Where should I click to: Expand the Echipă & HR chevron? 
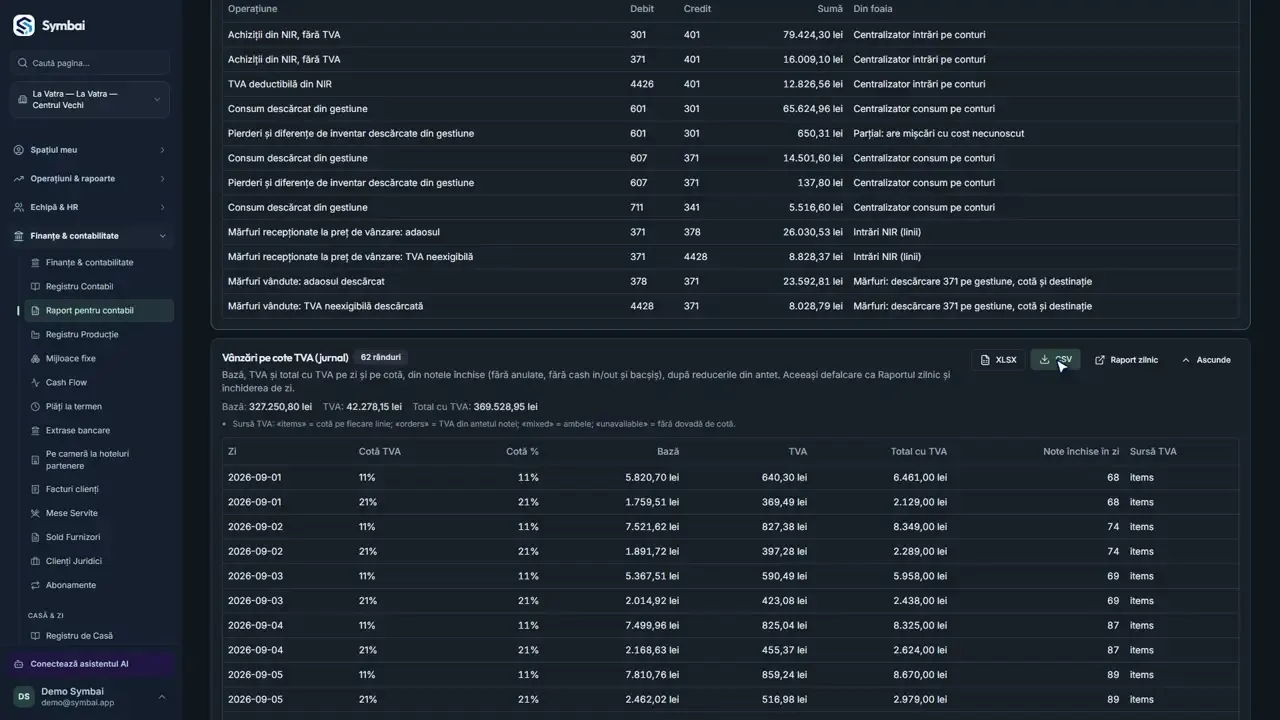tap(162, 207)
